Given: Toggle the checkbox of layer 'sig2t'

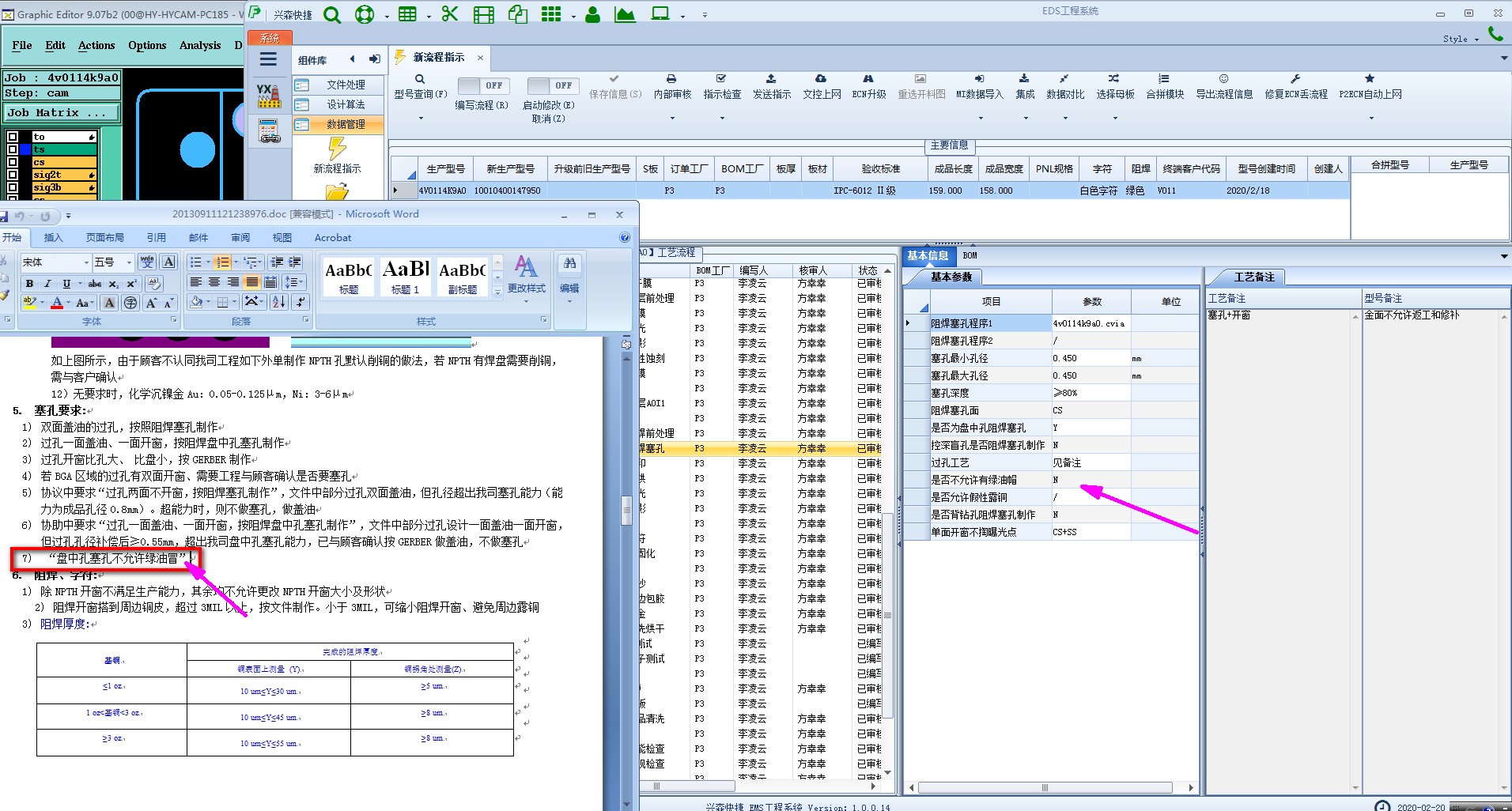Looking at the screenshot, I should point(13,175).
